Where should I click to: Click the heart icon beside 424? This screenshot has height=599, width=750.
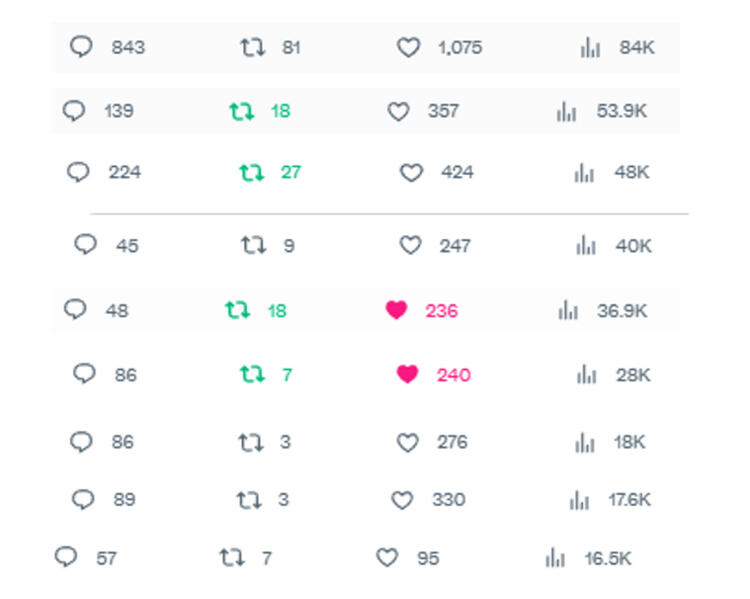click(411, 173)
